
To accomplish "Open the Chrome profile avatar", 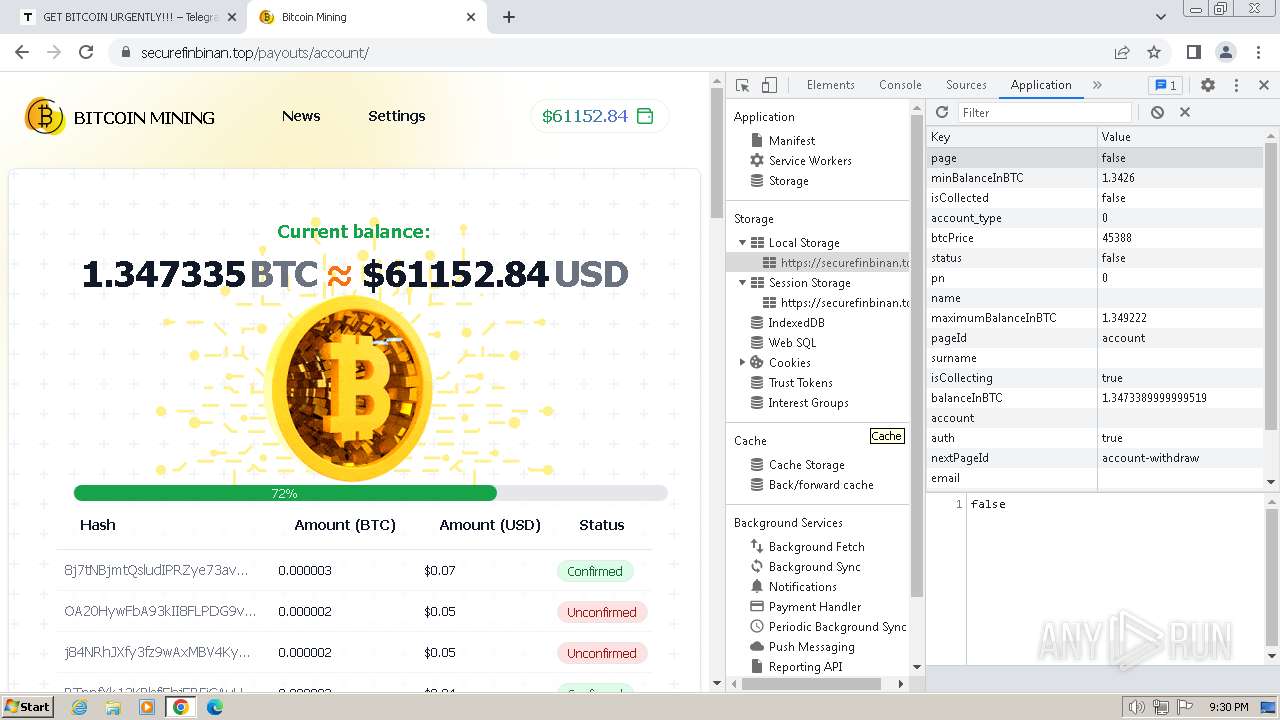I will [1225, 52].
